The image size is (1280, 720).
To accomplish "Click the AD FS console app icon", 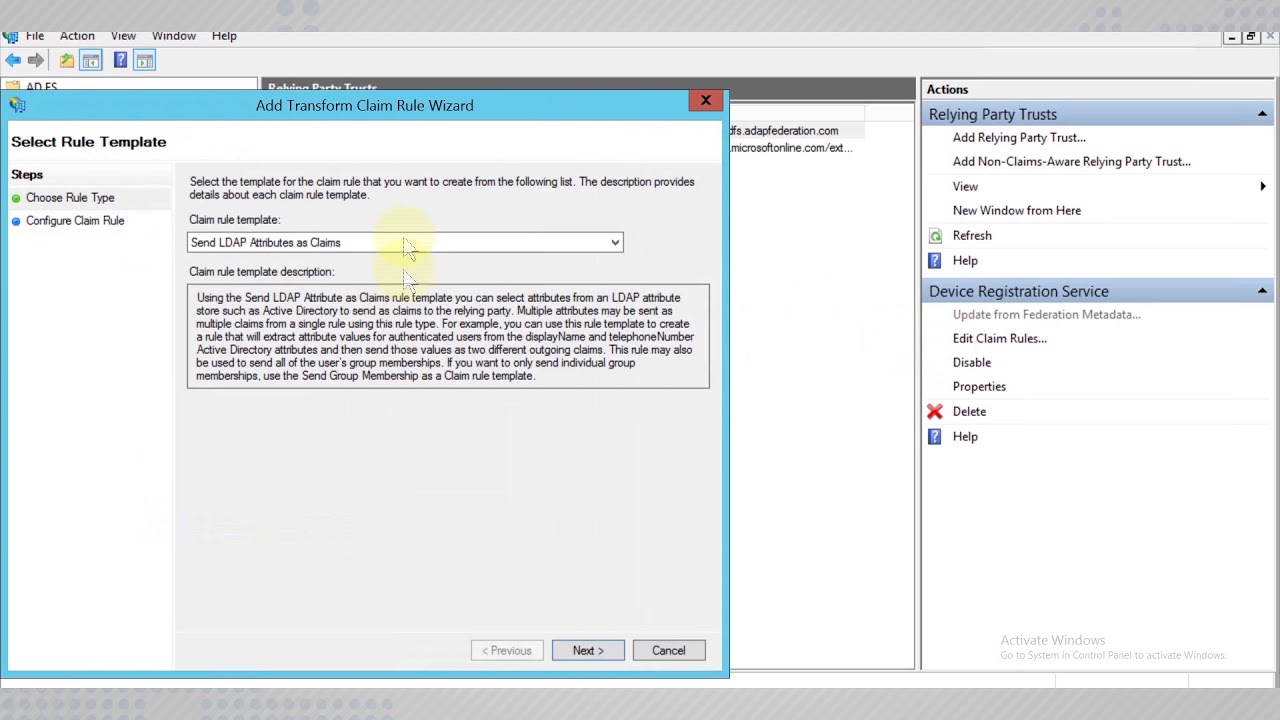I will [9, 36].
